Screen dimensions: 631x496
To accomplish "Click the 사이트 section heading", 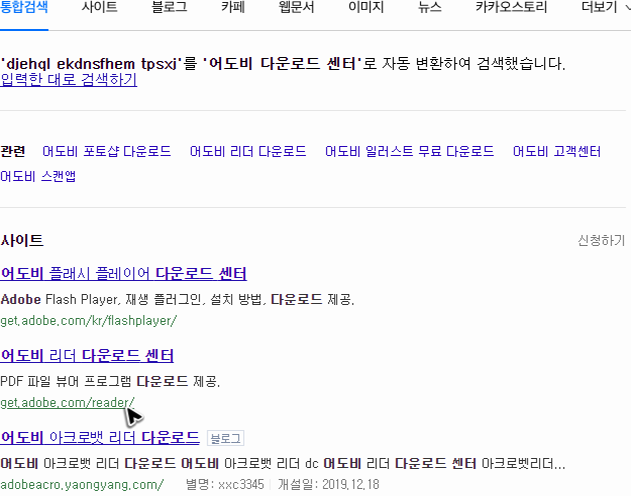I will coord(22,241).
